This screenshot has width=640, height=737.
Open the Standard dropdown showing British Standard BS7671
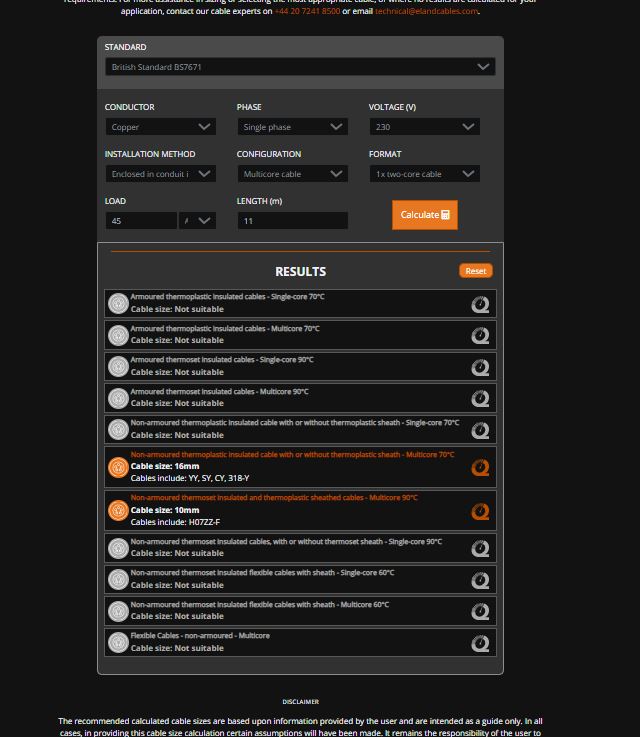pos(300,67)
